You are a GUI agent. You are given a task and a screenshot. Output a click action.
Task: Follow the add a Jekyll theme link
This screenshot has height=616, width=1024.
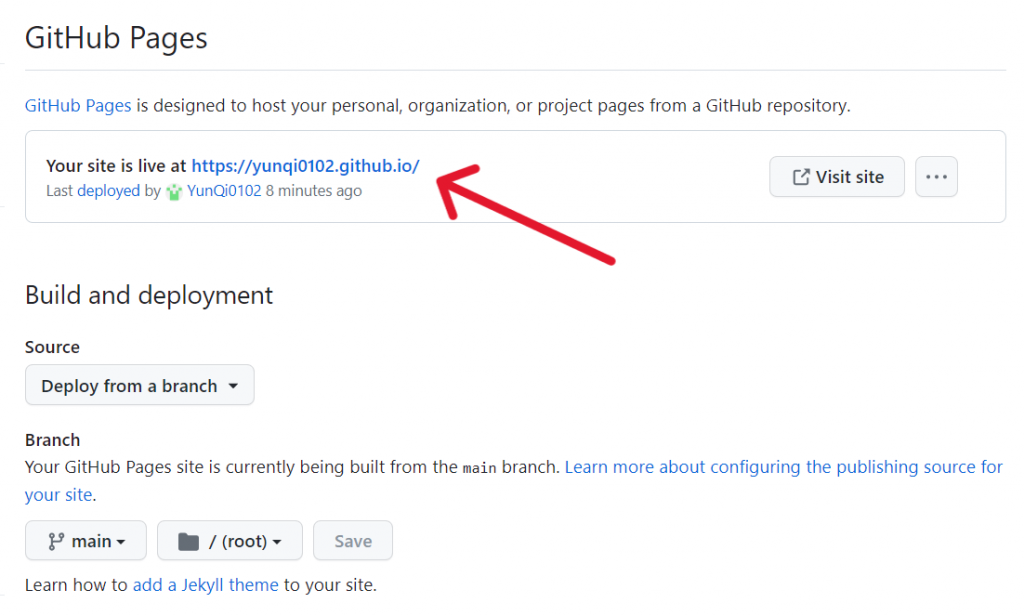coord(205,585)
